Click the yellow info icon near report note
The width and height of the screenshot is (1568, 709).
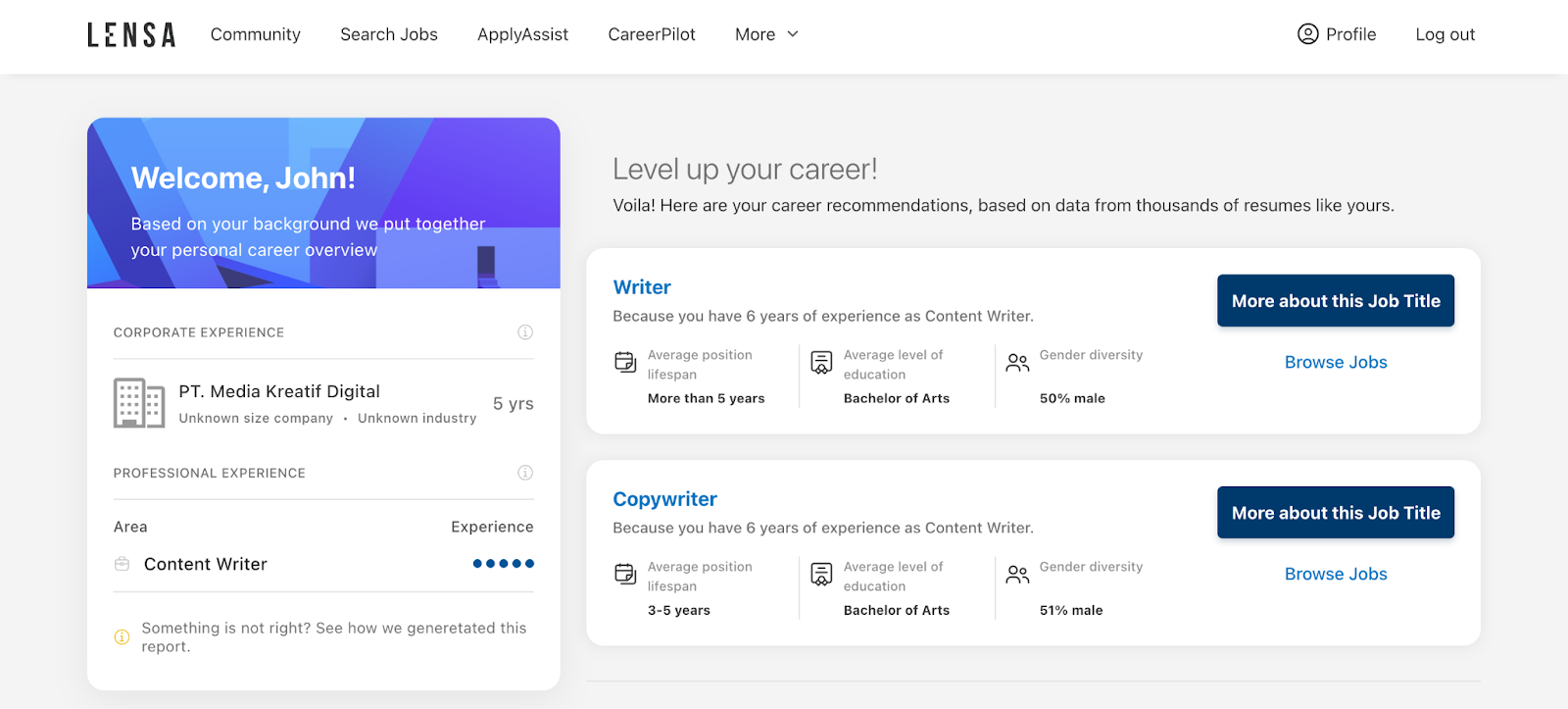click(x=122, y=637)
